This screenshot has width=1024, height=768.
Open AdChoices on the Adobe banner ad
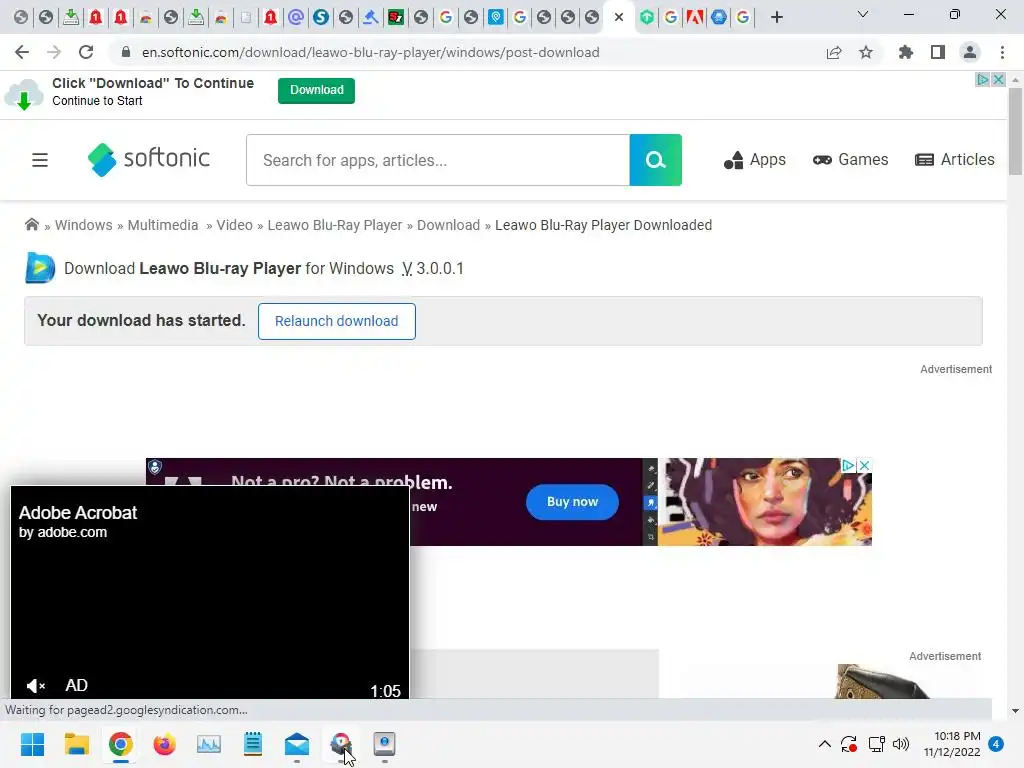coord(848,465)
